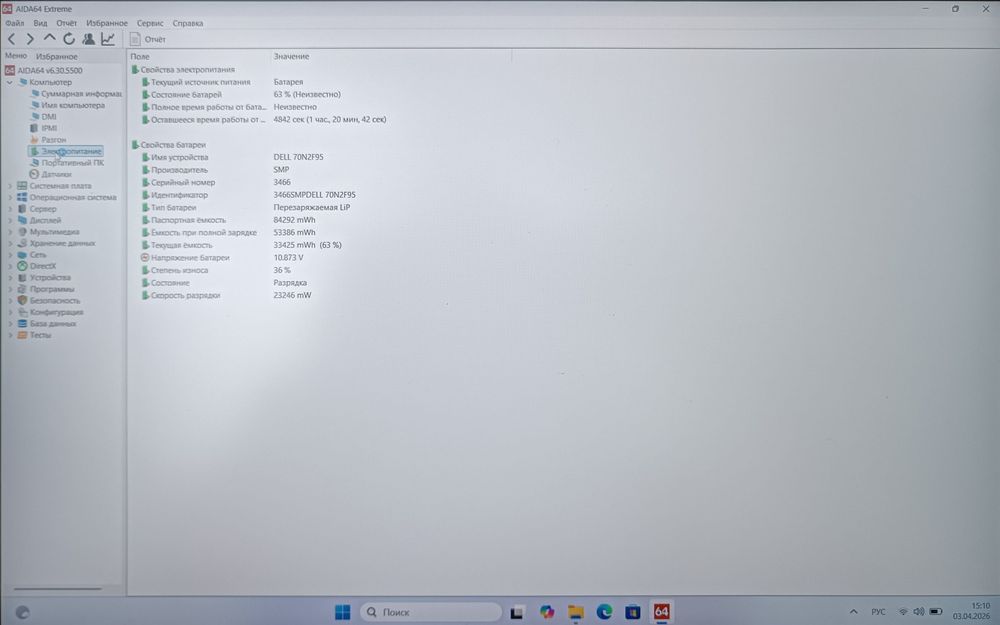Click the Программы category icon
1000x625 pixels.
pyautogui.click(x=22, y=290)
